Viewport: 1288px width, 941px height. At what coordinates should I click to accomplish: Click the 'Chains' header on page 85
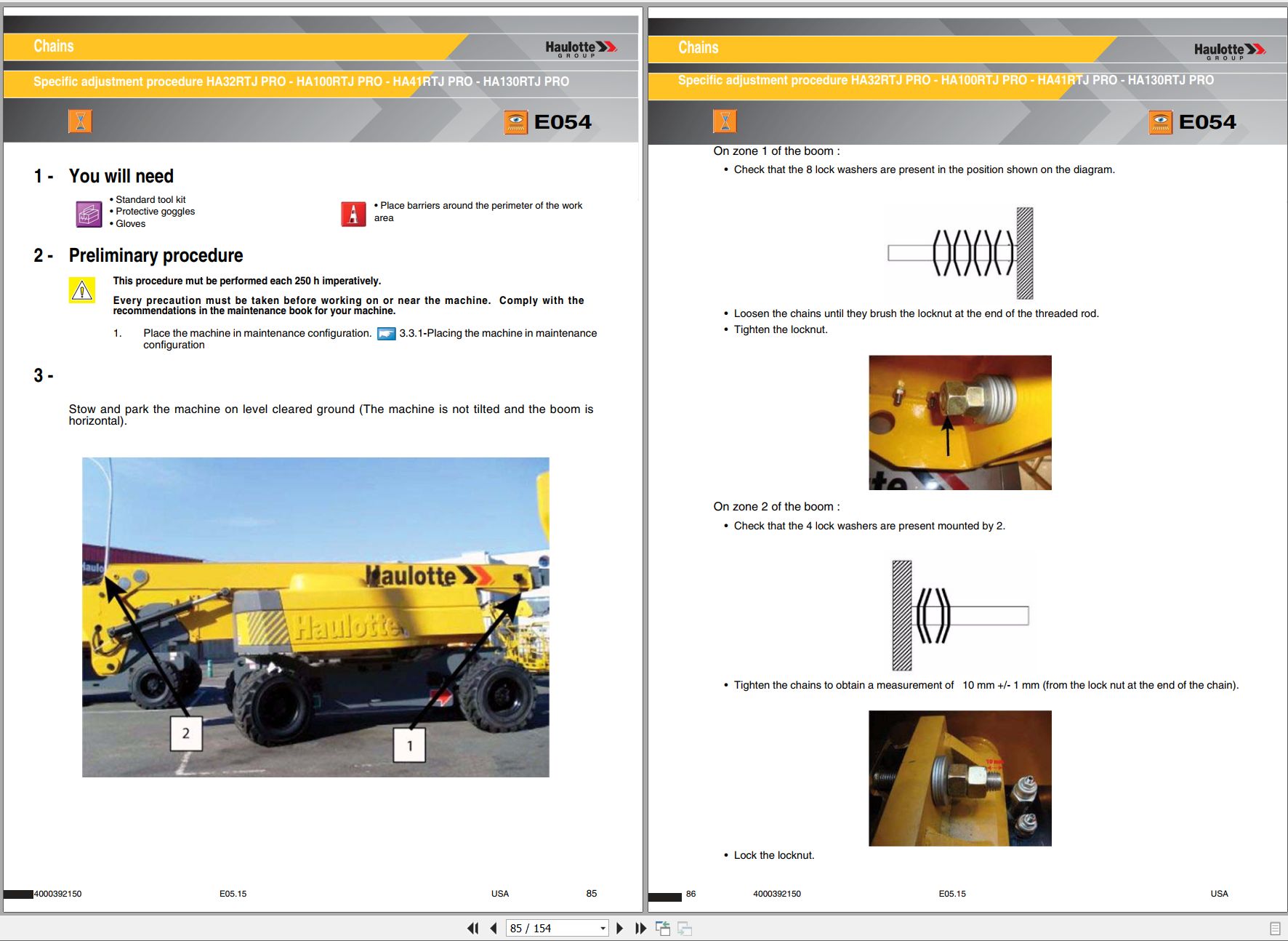click(54, 47)
